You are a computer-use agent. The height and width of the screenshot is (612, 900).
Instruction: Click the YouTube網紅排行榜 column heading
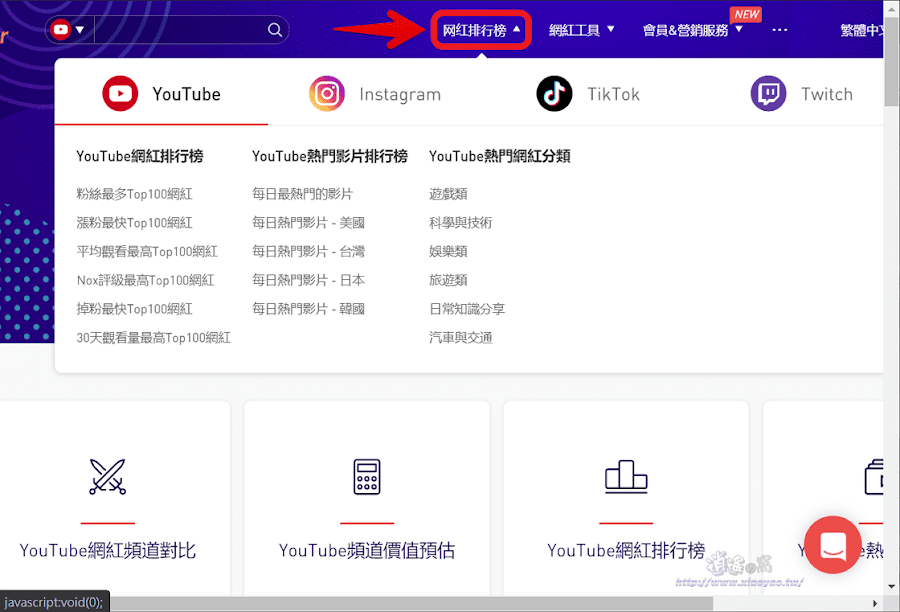pyautogui.click(x=139, y=156)
